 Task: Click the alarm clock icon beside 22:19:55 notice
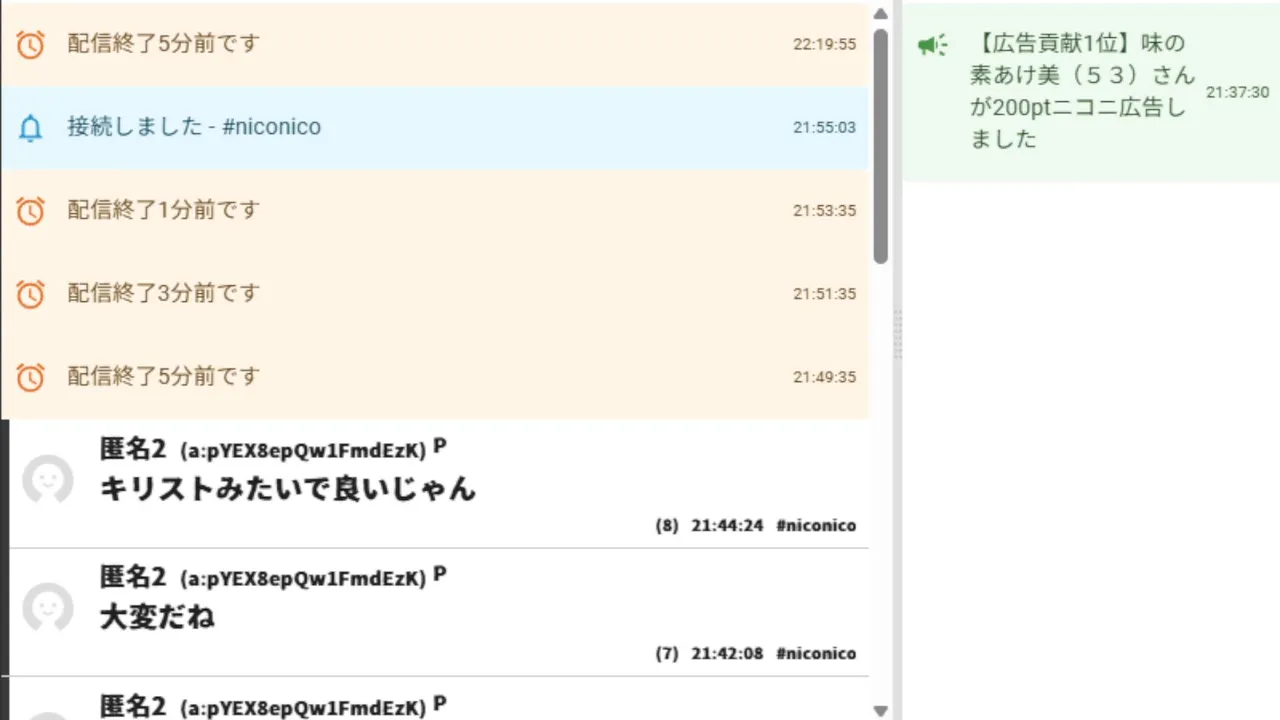click(x=31, y=44)
